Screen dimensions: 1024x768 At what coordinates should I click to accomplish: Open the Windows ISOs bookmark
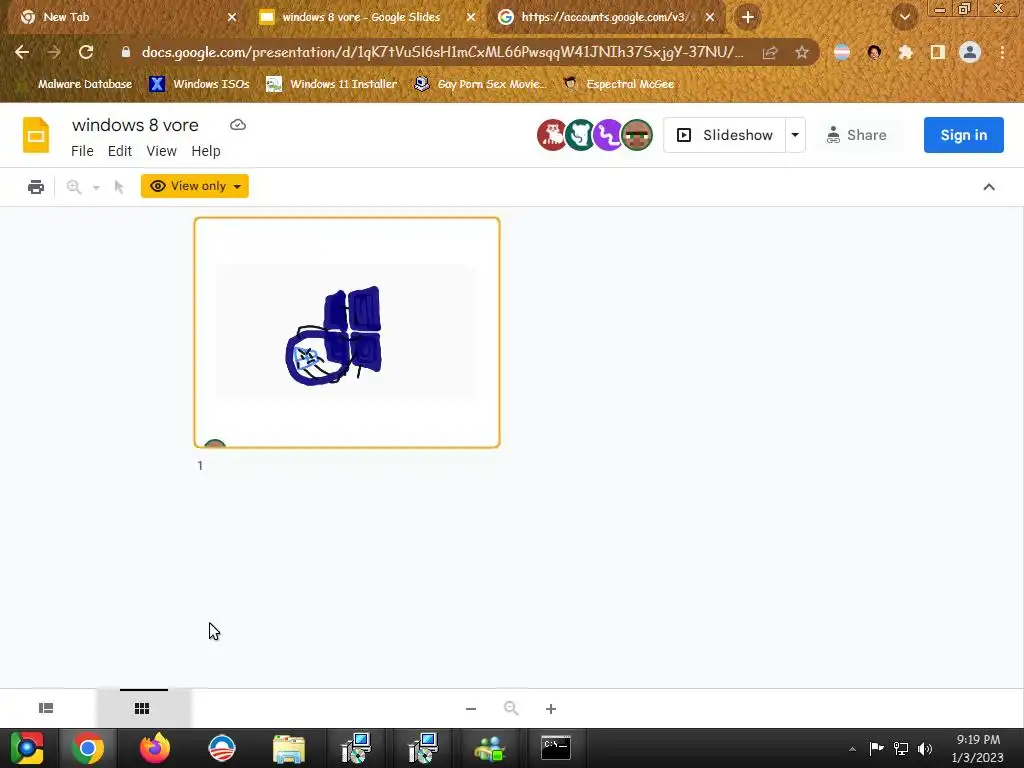pyautogui.click(x=199, y=84)
